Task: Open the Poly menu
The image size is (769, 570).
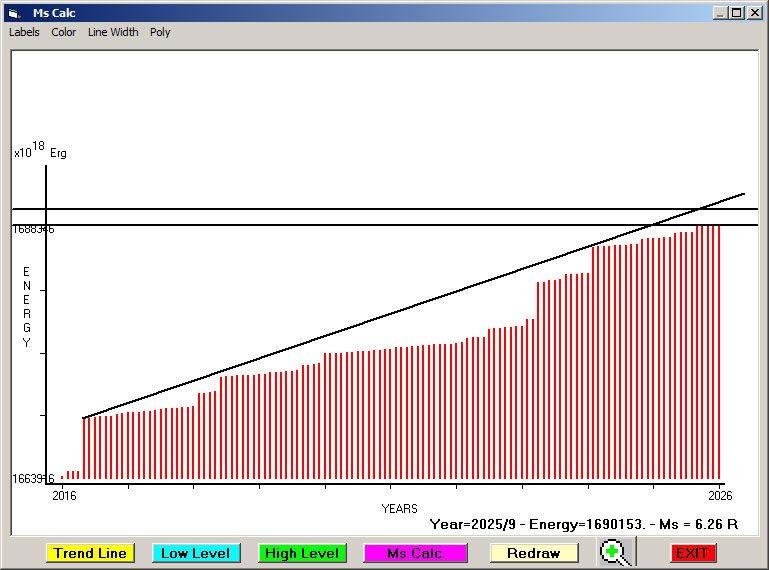Action: click(x=160, y=32)
